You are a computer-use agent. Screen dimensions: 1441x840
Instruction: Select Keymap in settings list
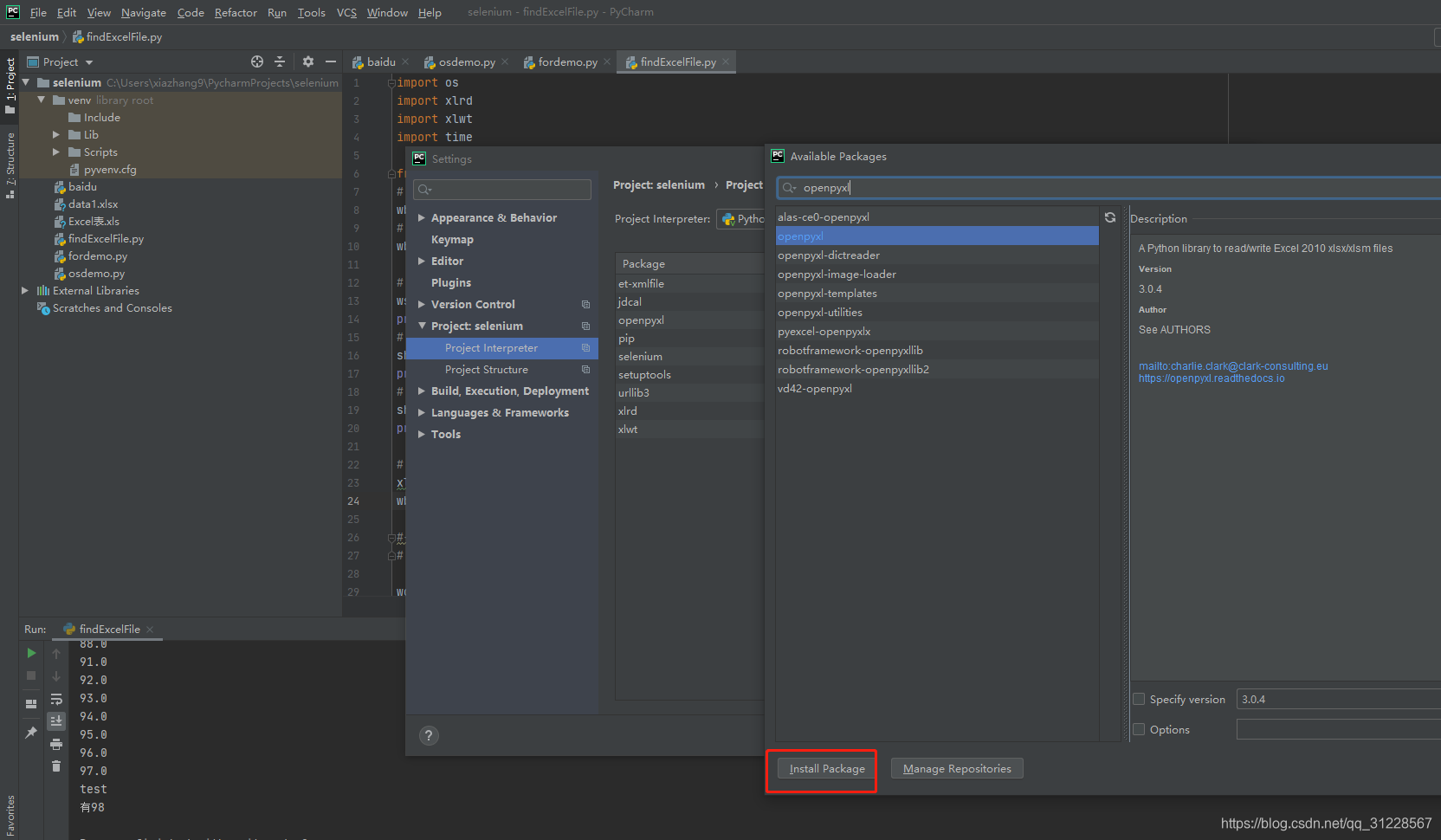452,240
